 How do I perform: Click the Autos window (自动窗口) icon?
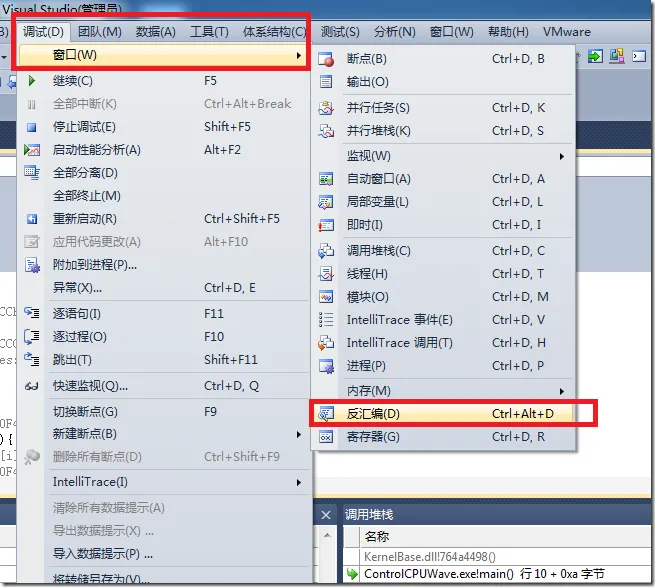326,179
